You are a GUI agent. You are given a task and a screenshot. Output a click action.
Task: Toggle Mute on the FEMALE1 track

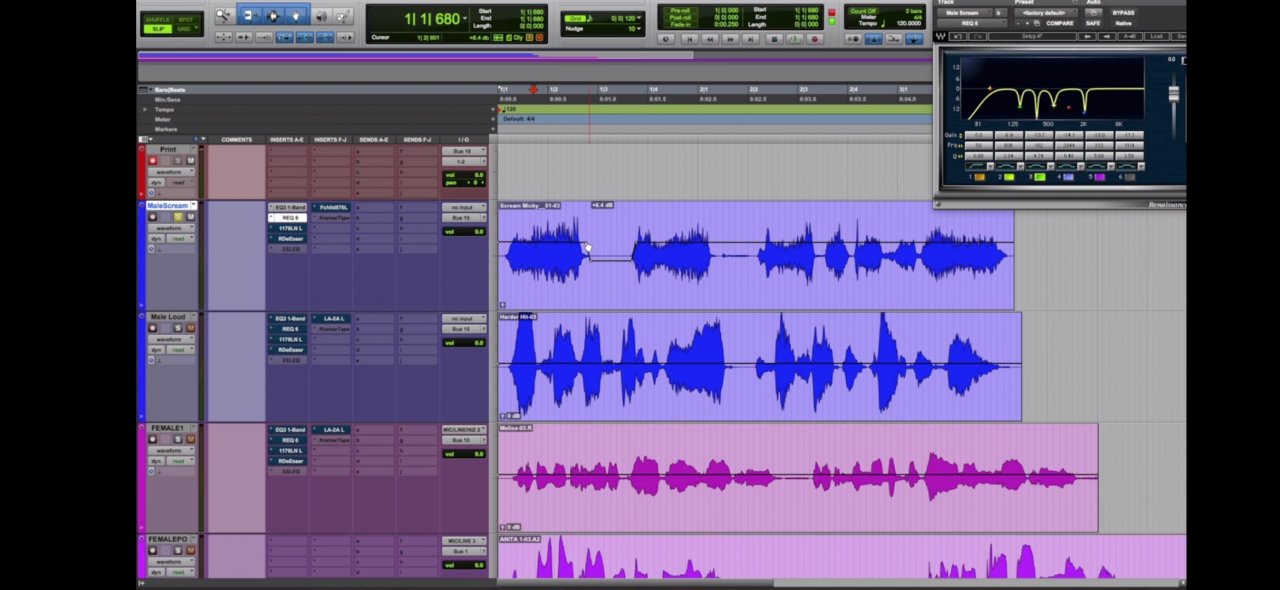(190, 439)
